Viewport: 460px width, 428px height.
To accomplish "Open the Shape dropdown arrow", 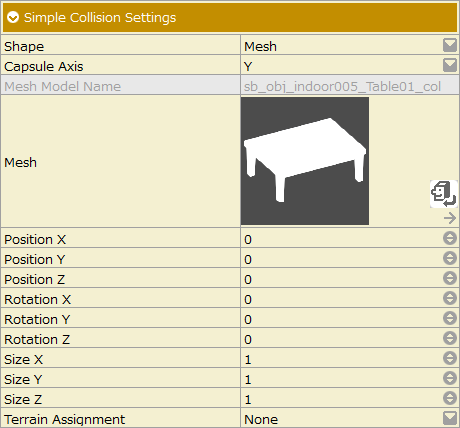I will tap(450, 45).
